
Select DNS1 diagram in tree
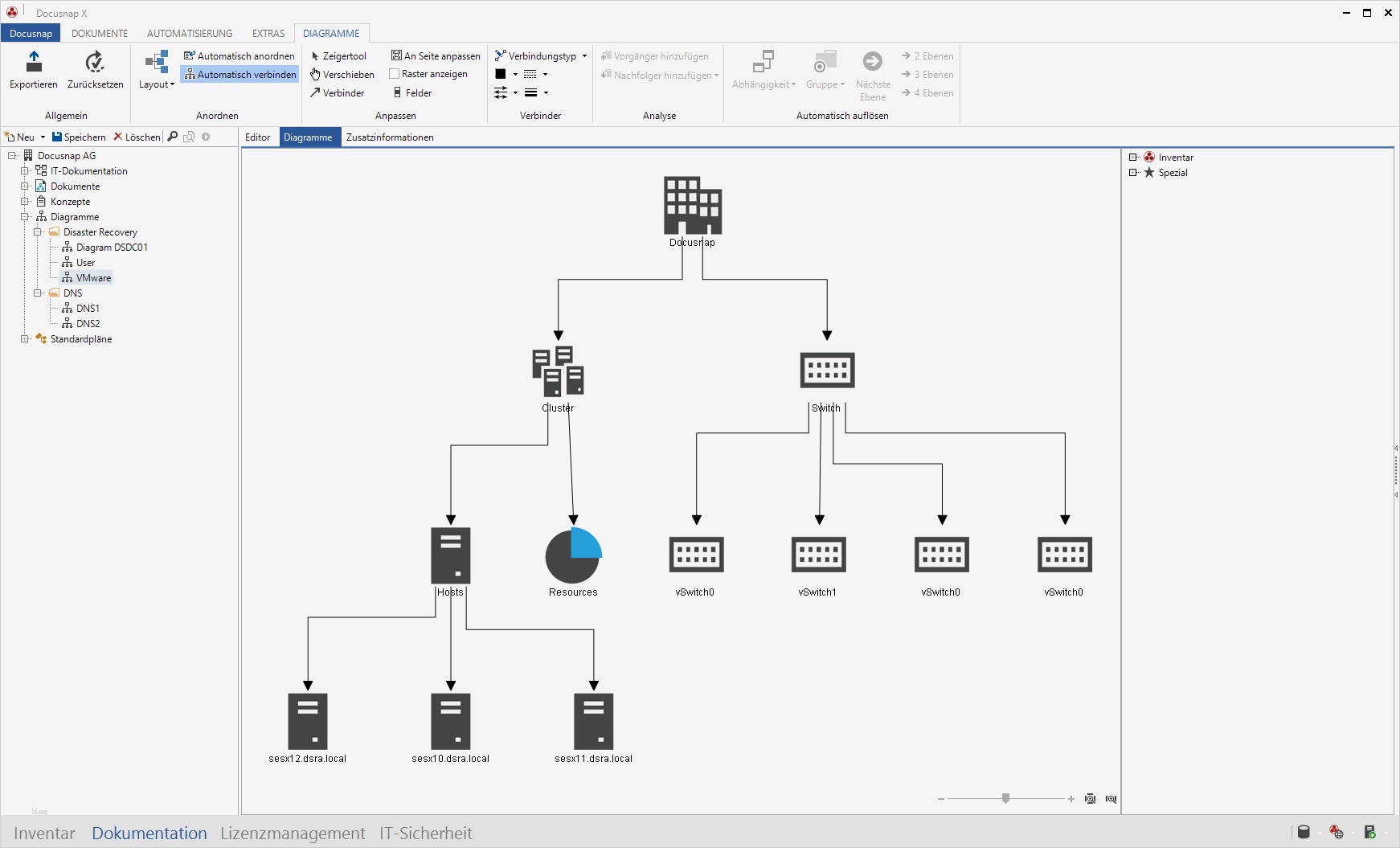click(88, 309)
